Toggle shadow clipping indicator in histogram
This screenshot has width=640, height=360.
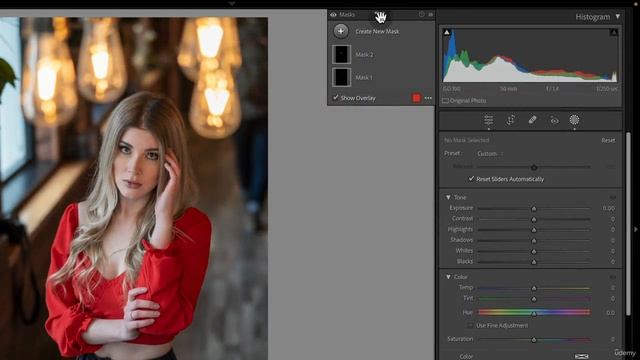447,32
